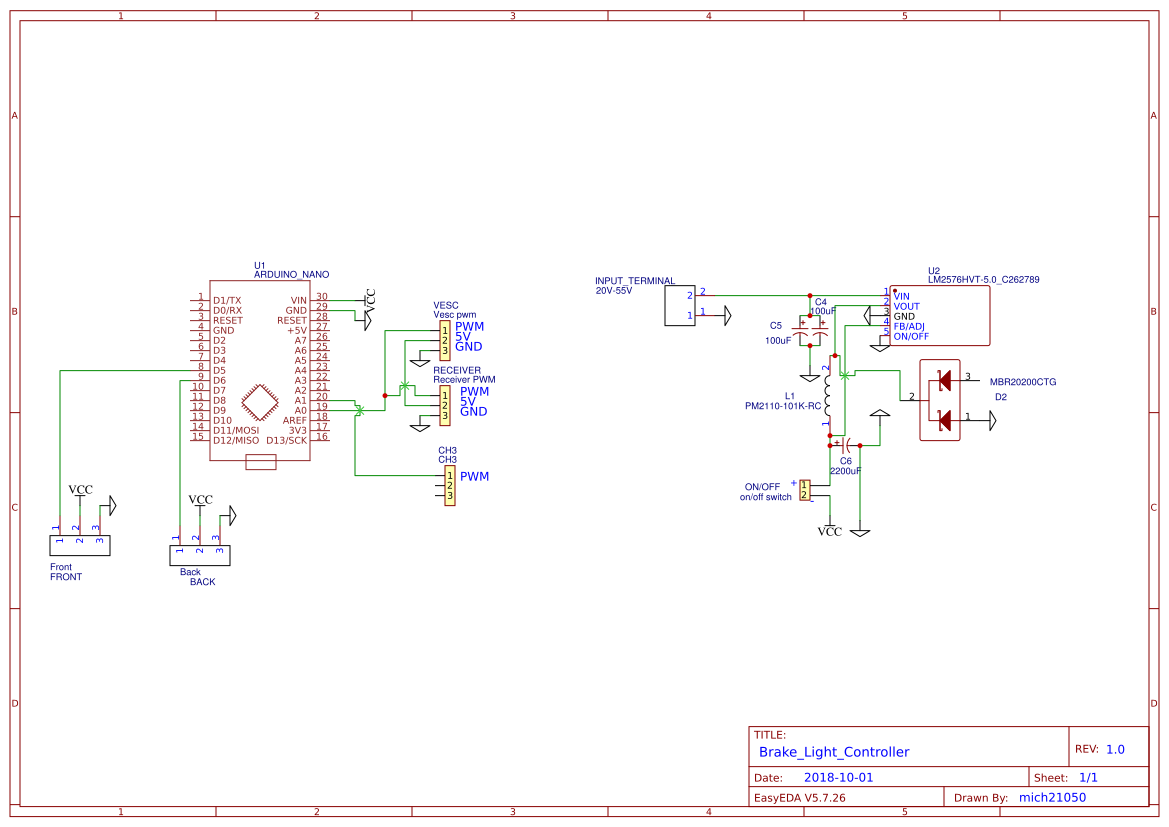1169x827 pixels.
Task: Select the yellow RECEIVER pin header
Action: click(x=445, y=406)
